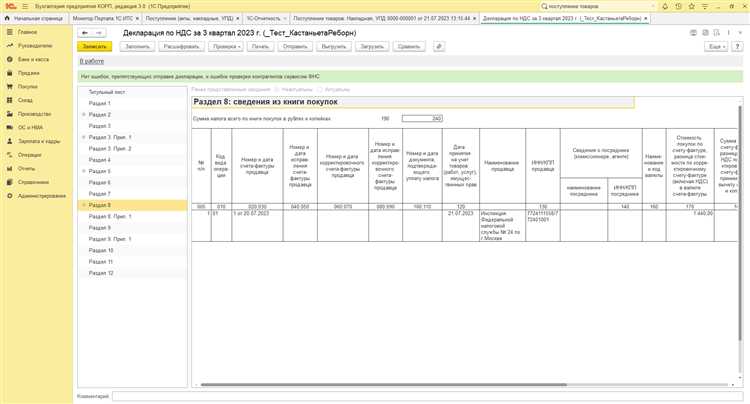Switch to Монитор Портала 1С:ИТС tab
The height and width of the screenshot is (404, 750).
(100, 18)
